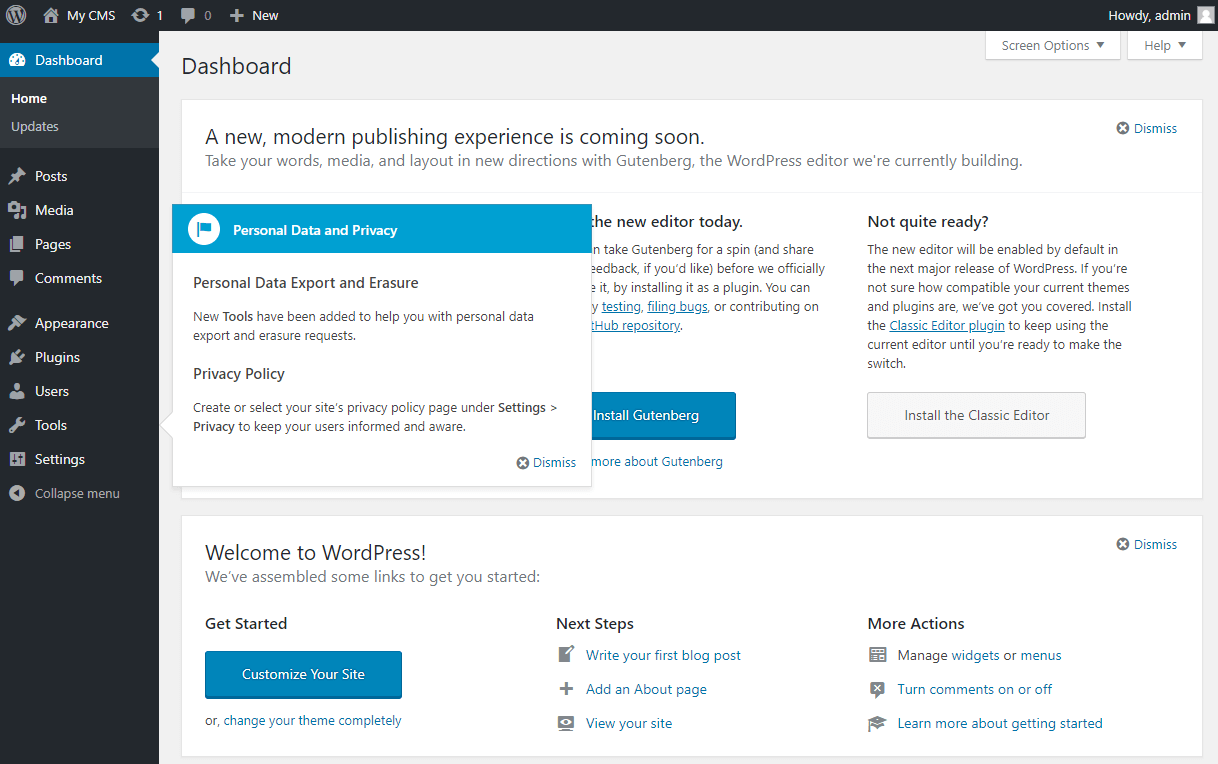Dismiss the Gutenberg announcement panel
1218x764 pixels.
(1147, 128)
